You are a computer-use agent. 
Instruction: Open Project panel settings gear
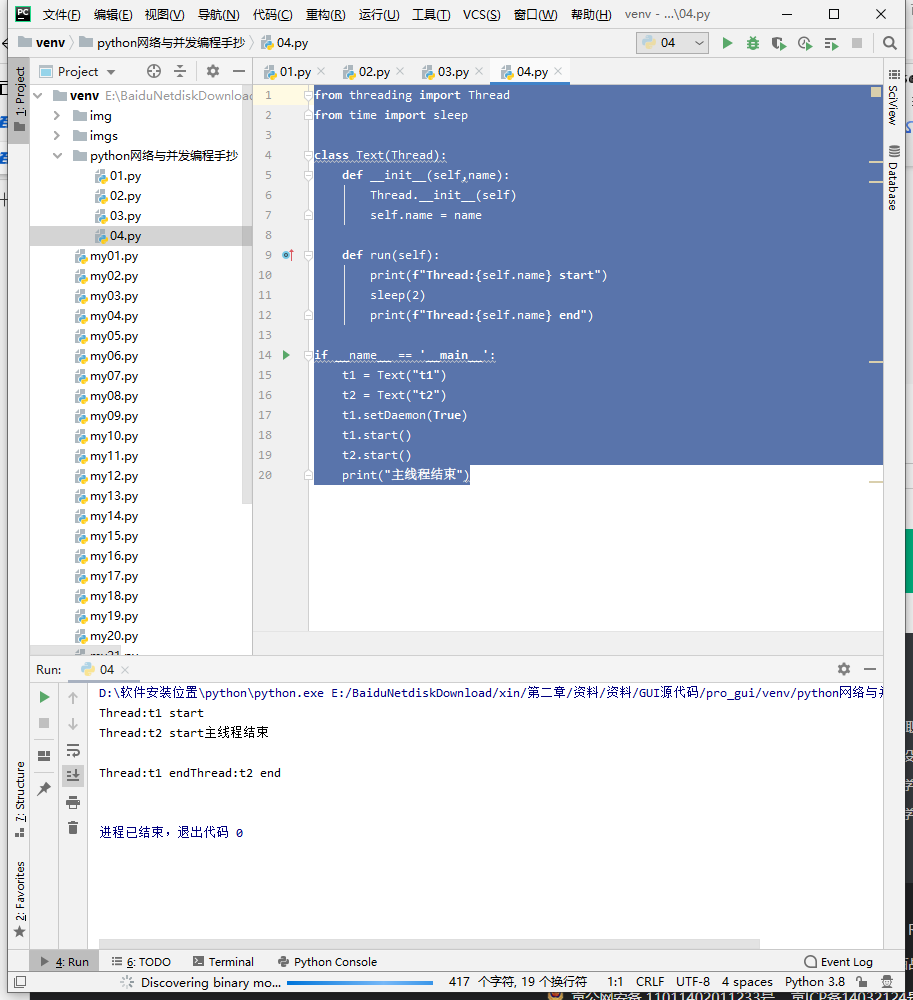212,71
